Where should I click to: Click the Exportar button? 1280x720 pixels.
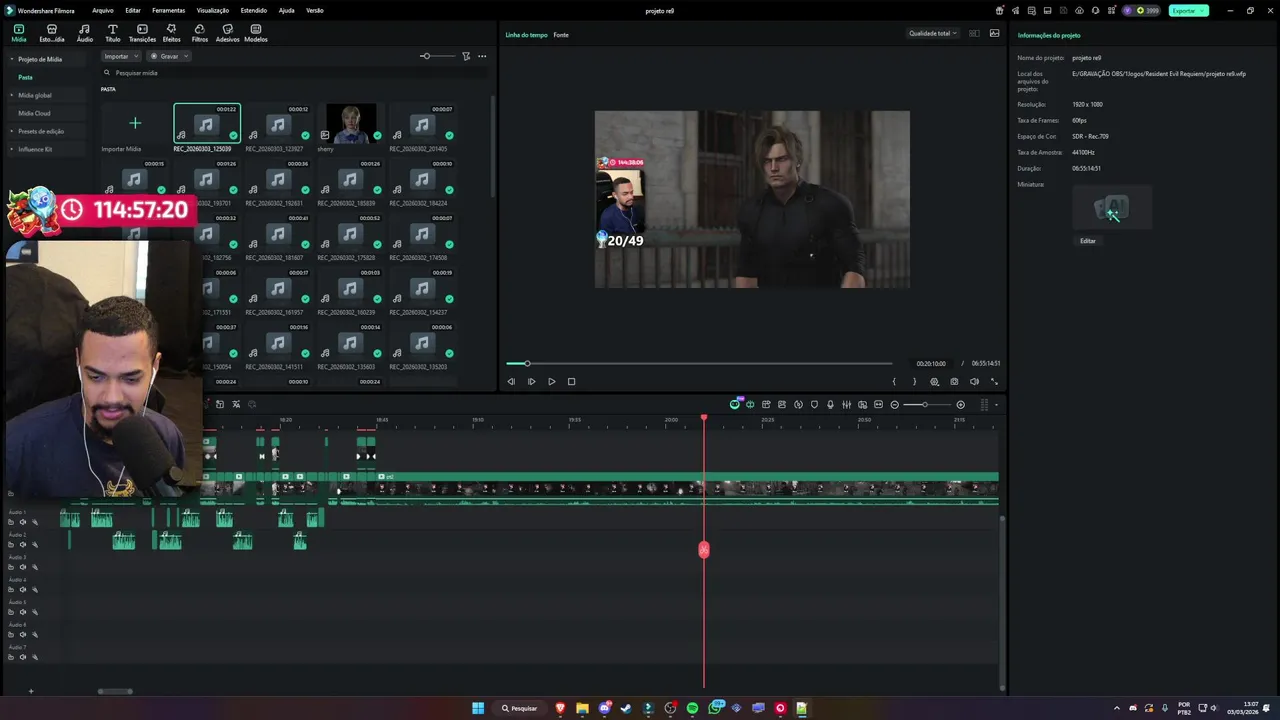1188,10
